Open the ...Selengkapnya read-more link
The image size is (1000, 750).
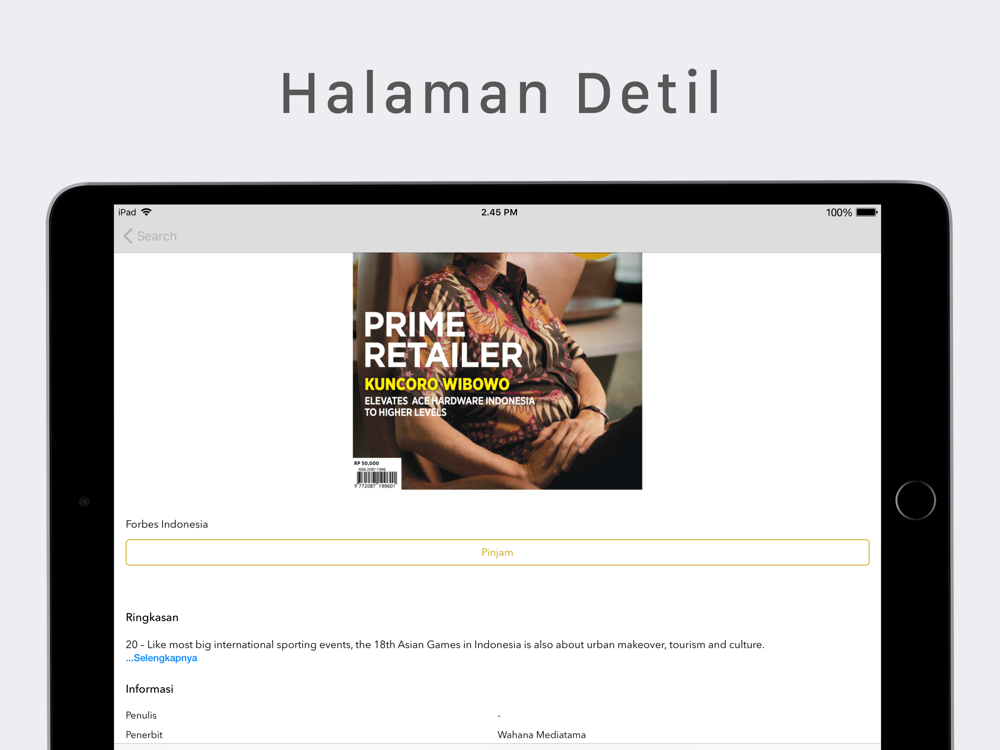pos(161,658)
